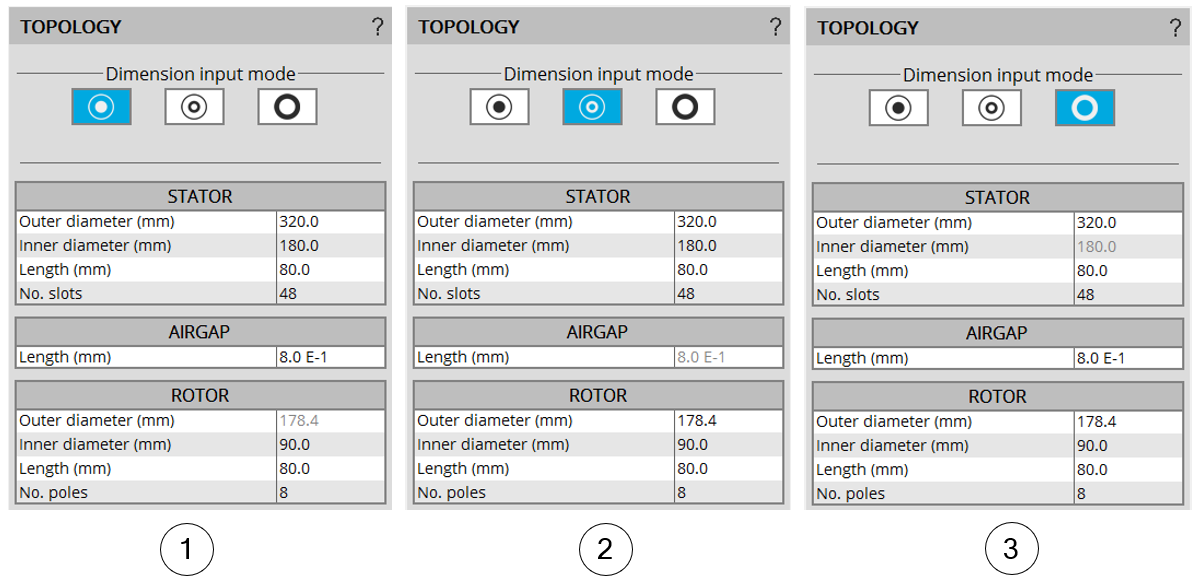The width and height of the screenshot is (1199, 587).
Task: Select rotor Inner diameter value in panel 1
Action: point(330,444)
